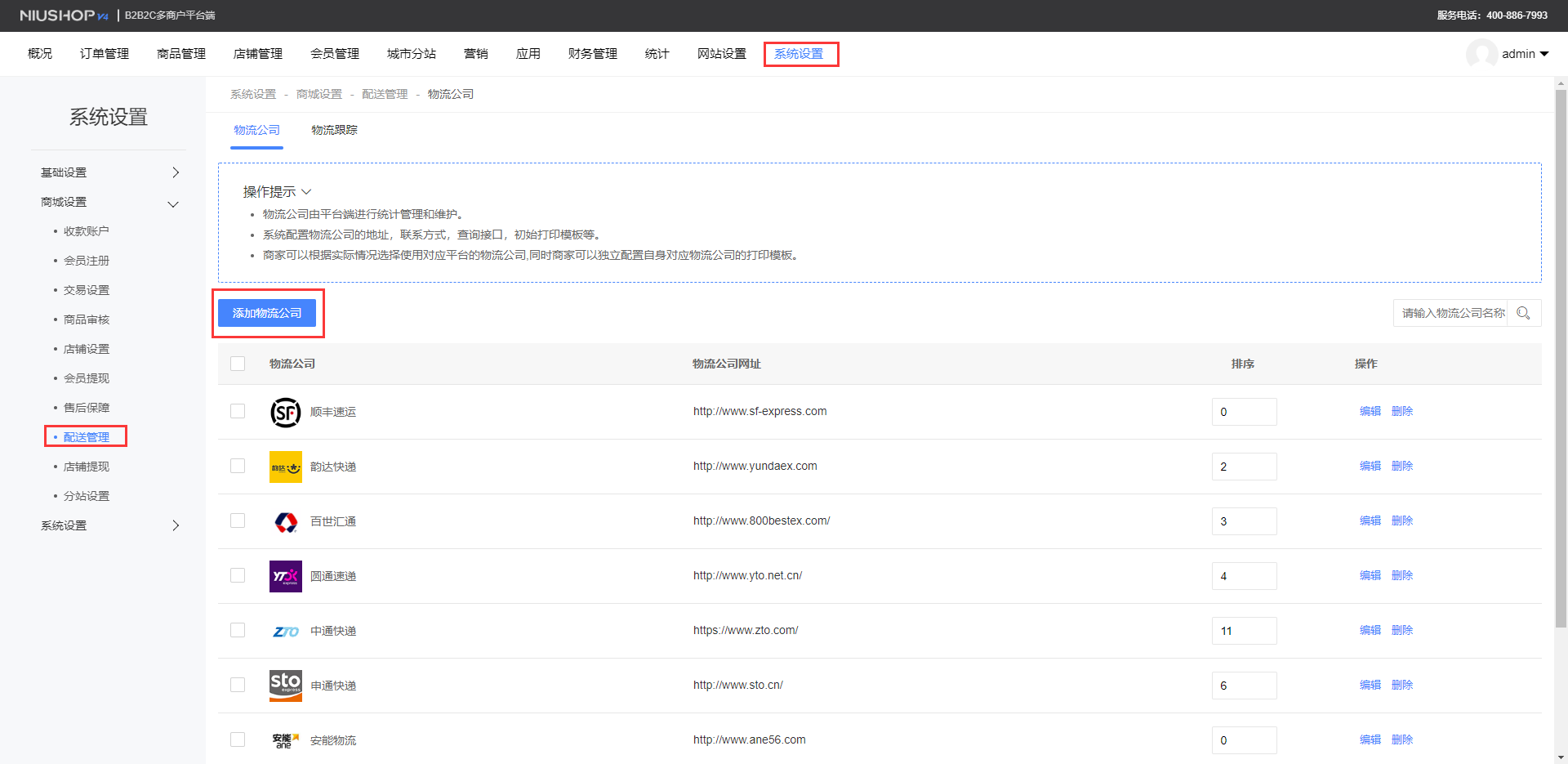Open 商品管理 in the top menu

coord(181,54)
